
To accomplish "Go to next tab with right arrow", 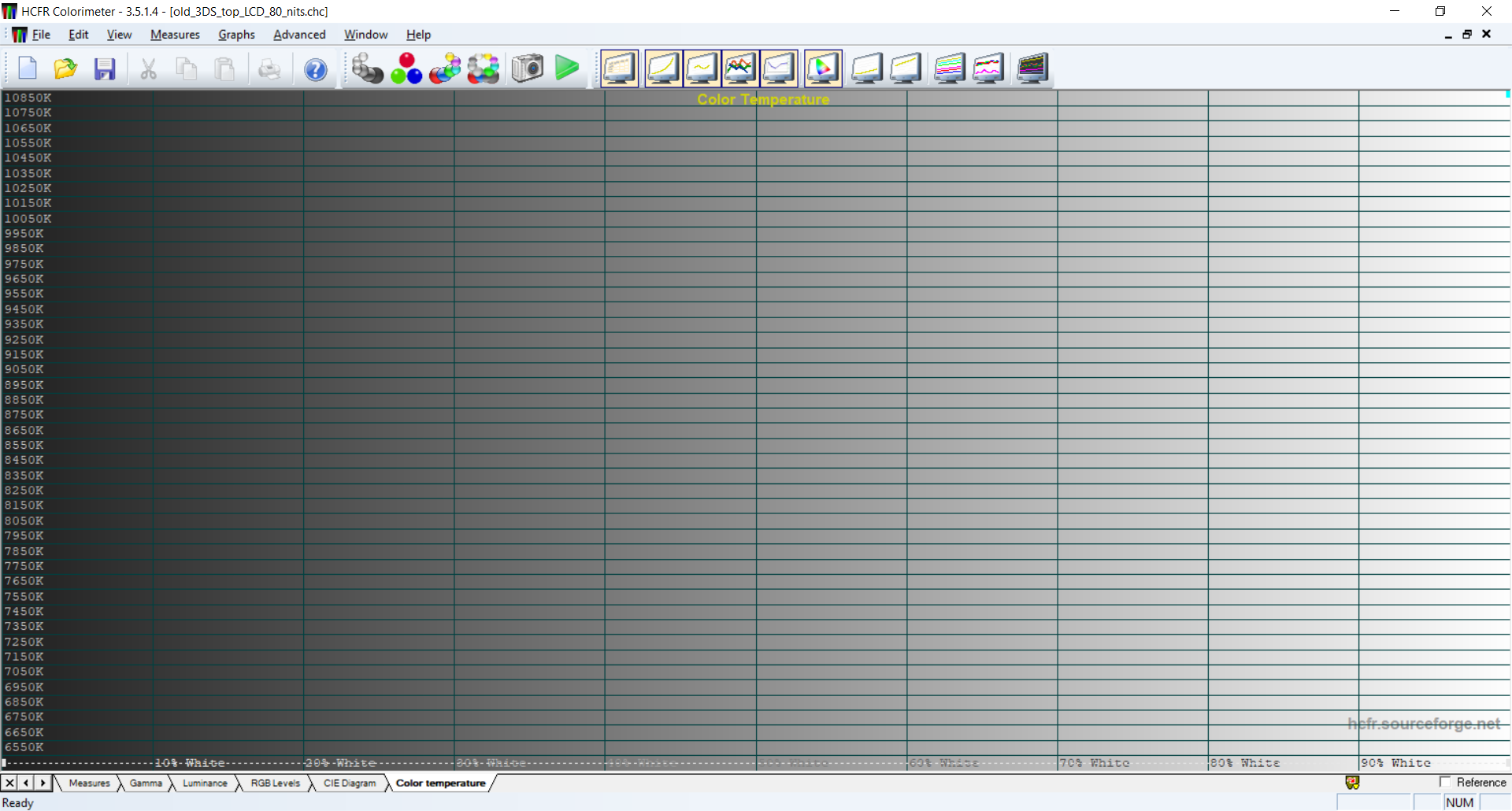I will click(43, 783).
